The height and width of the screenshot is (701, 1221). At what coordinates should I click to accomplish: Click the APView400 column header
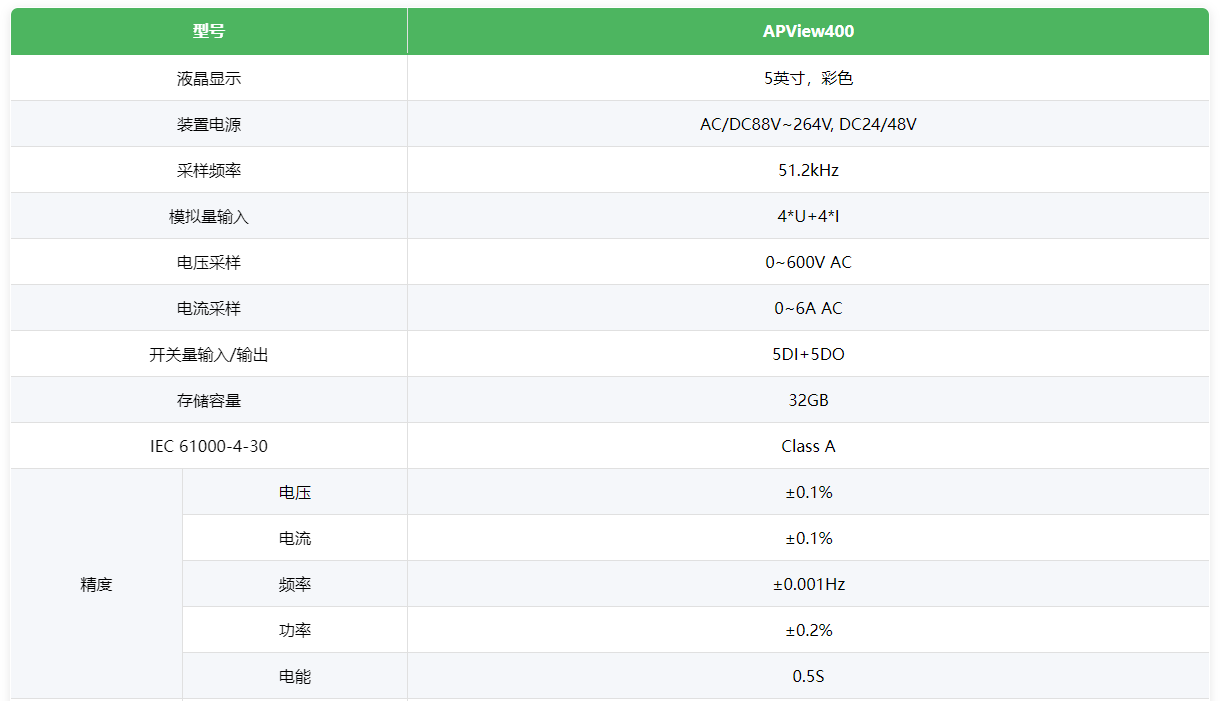(x=808, y=31)
